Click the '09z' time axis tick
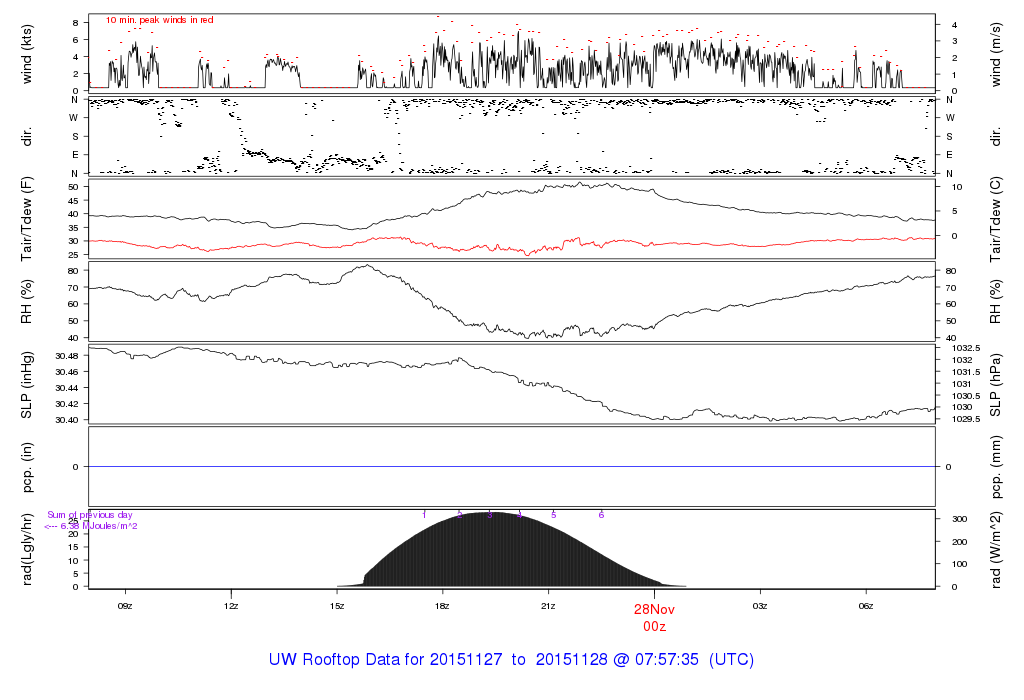 point(125,606)
